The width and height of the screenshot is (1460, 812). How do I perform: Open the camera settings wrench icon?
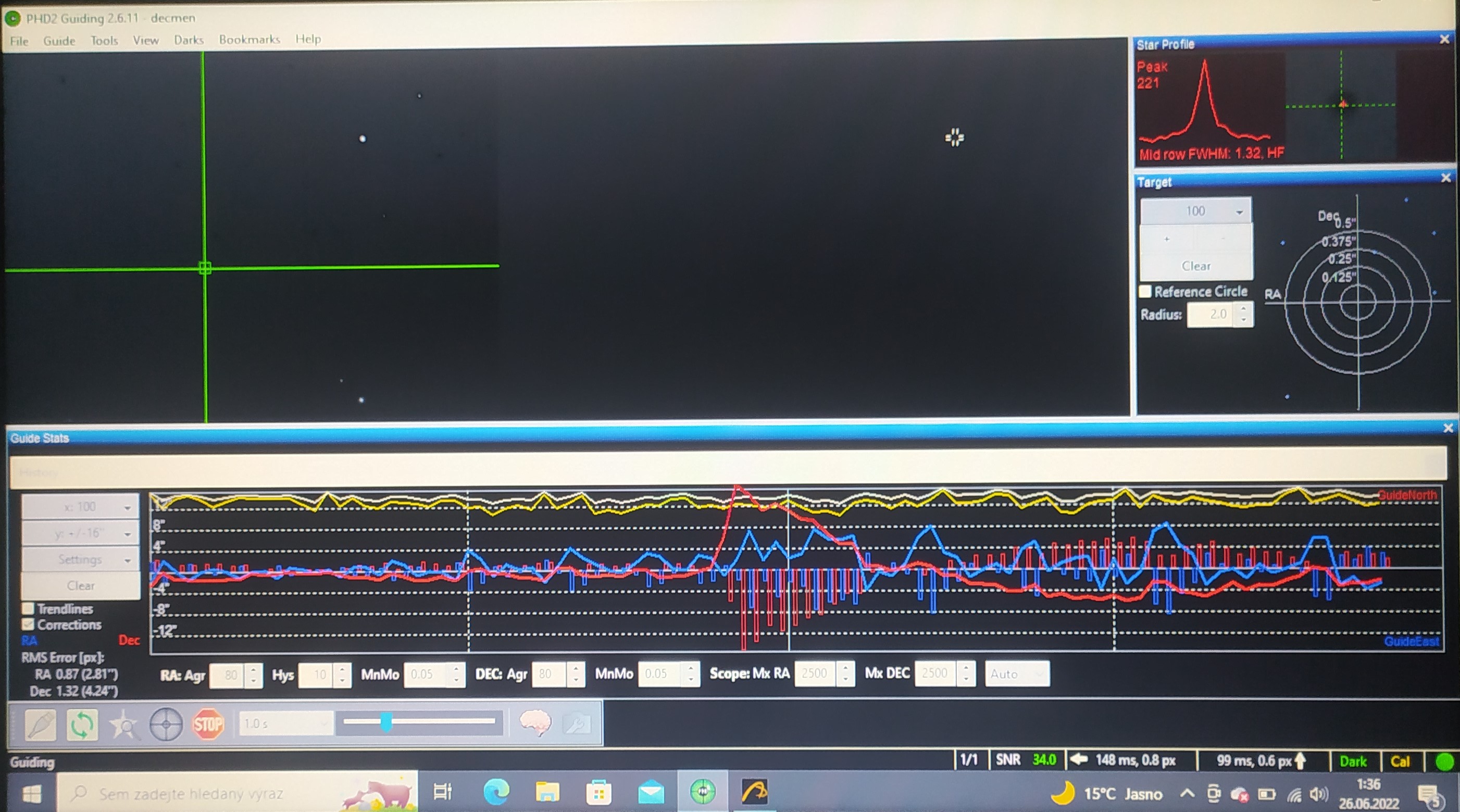[x=577, y=723]
